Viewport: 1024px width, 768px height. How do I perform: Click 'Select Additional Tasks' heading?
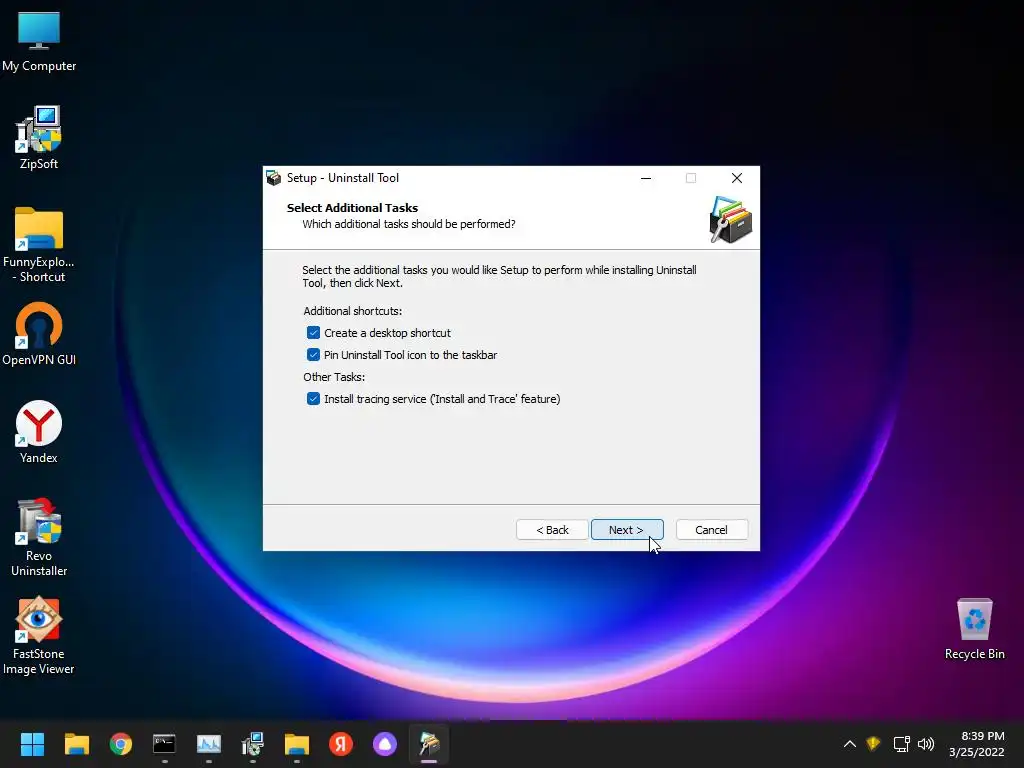click(x=352, y=208)
